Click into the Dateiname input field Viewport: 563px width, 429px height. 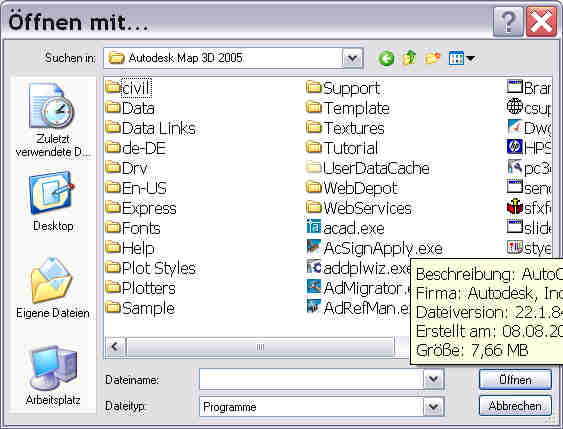coord(311,379)
